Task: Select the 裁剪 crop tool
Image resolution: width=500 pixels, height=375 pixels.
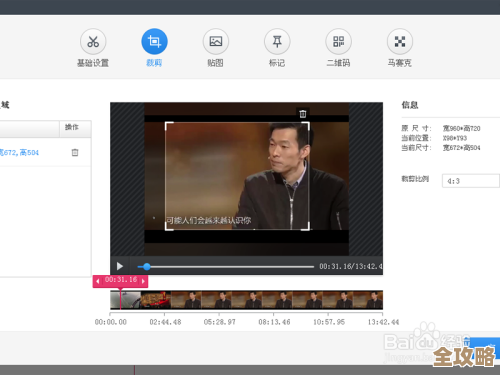Action: (x=154, y=42)
